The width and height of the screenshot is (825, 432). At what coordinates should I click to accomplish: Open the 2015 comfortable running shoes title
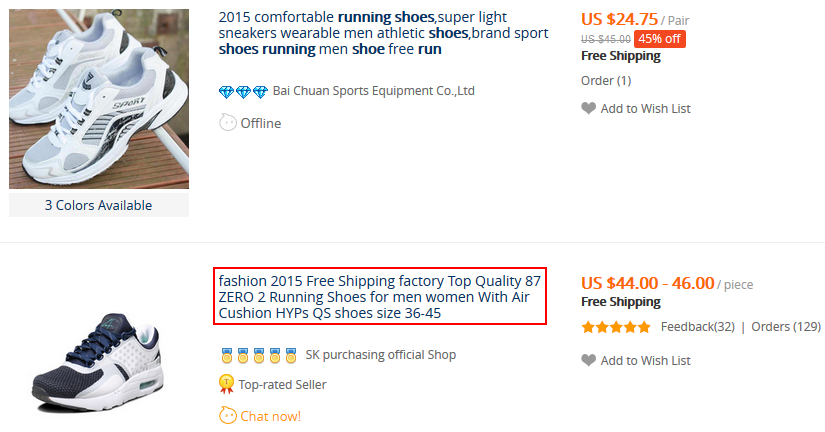point(383,33)
